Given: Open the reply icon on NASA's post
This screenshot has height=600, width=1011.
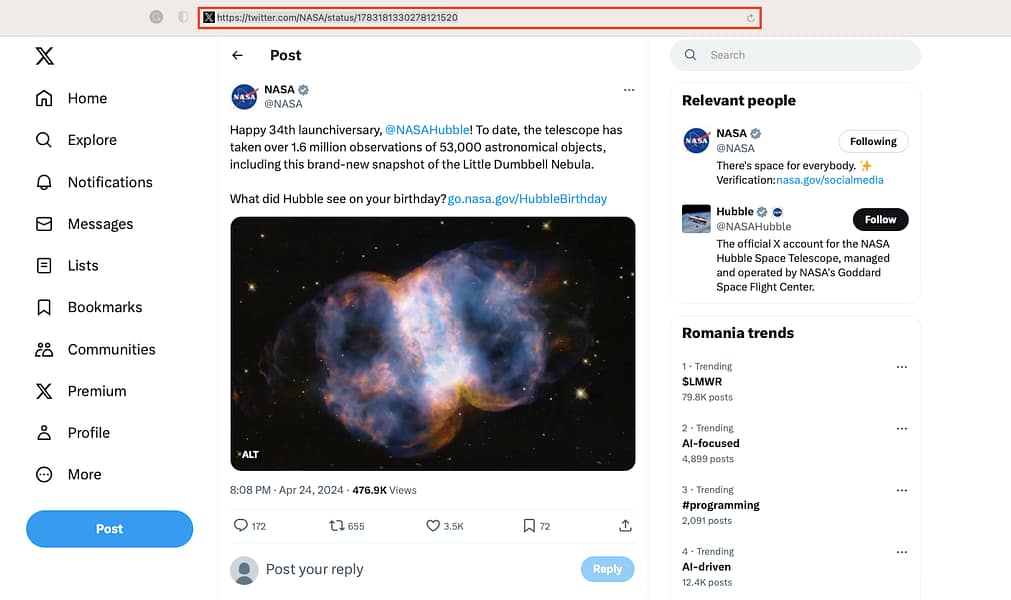Looking at the screenshot, I should coord(238,525).
